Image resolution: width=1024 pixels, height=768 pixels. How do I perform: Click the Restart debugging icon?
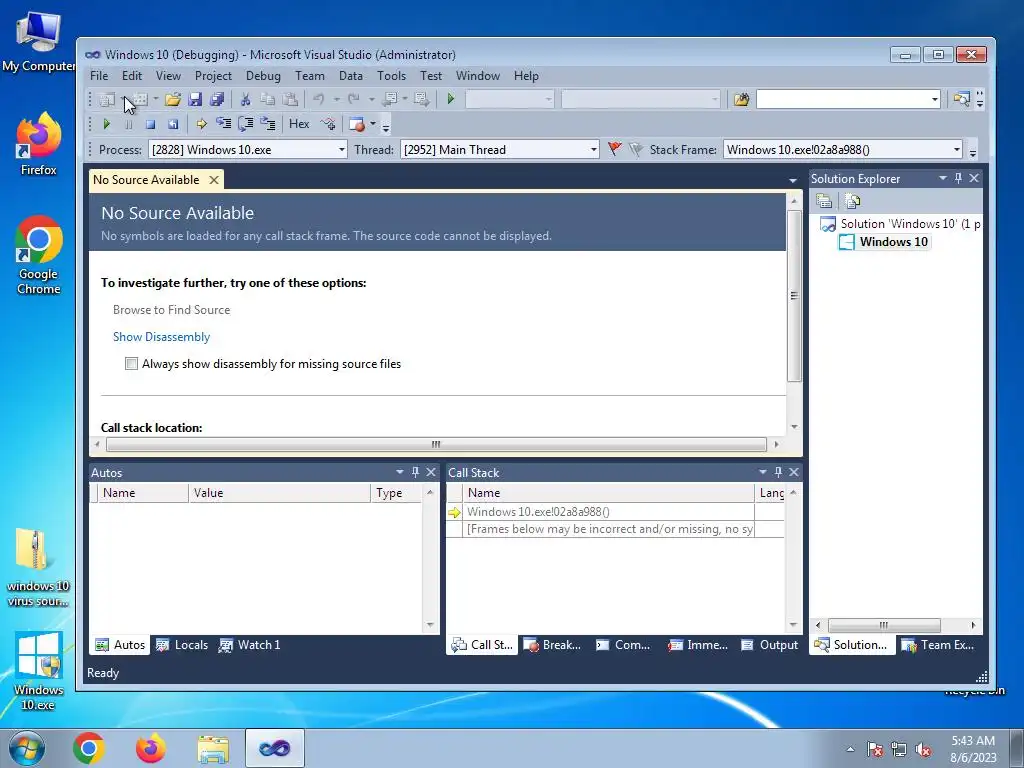click(172, 124)
